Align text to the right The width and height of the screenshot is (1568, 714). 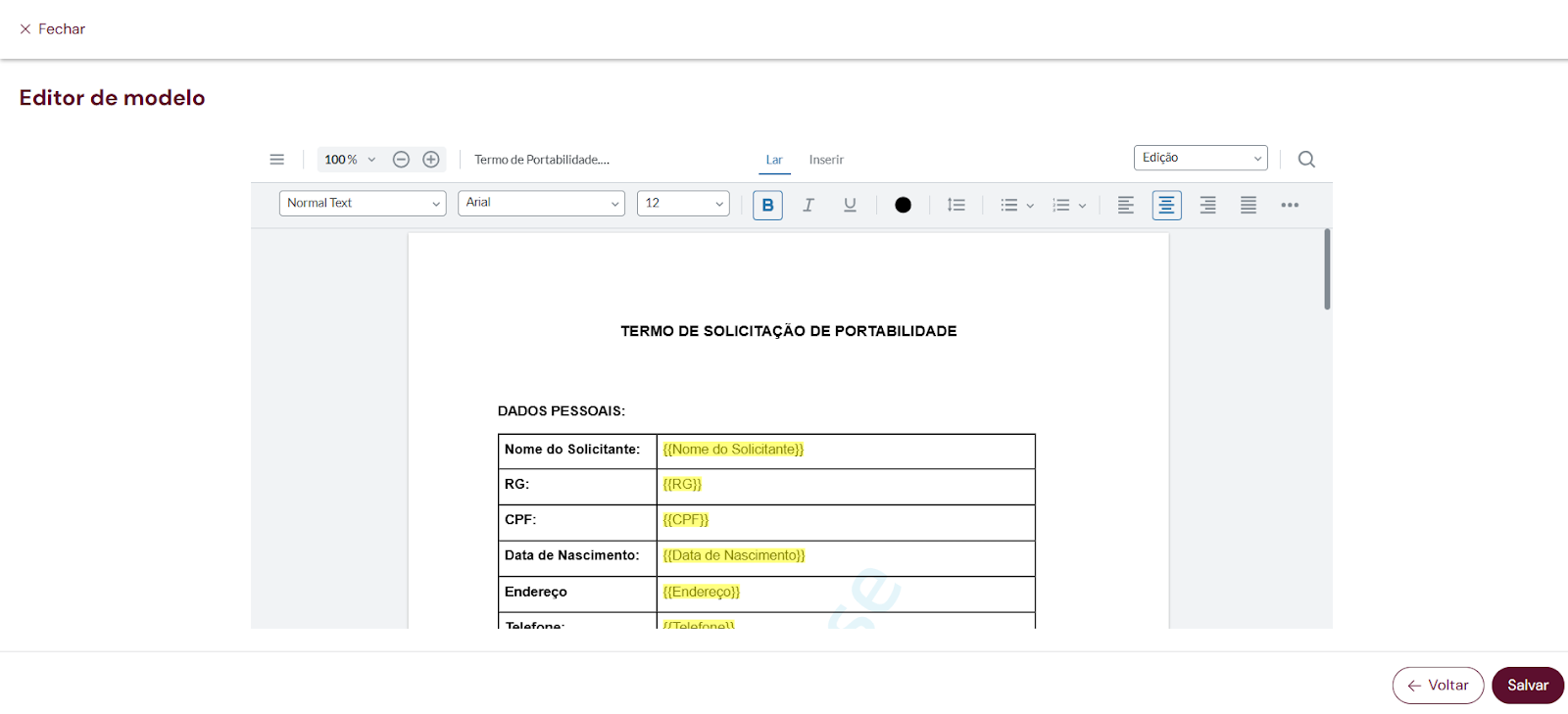coord(1207,205)
